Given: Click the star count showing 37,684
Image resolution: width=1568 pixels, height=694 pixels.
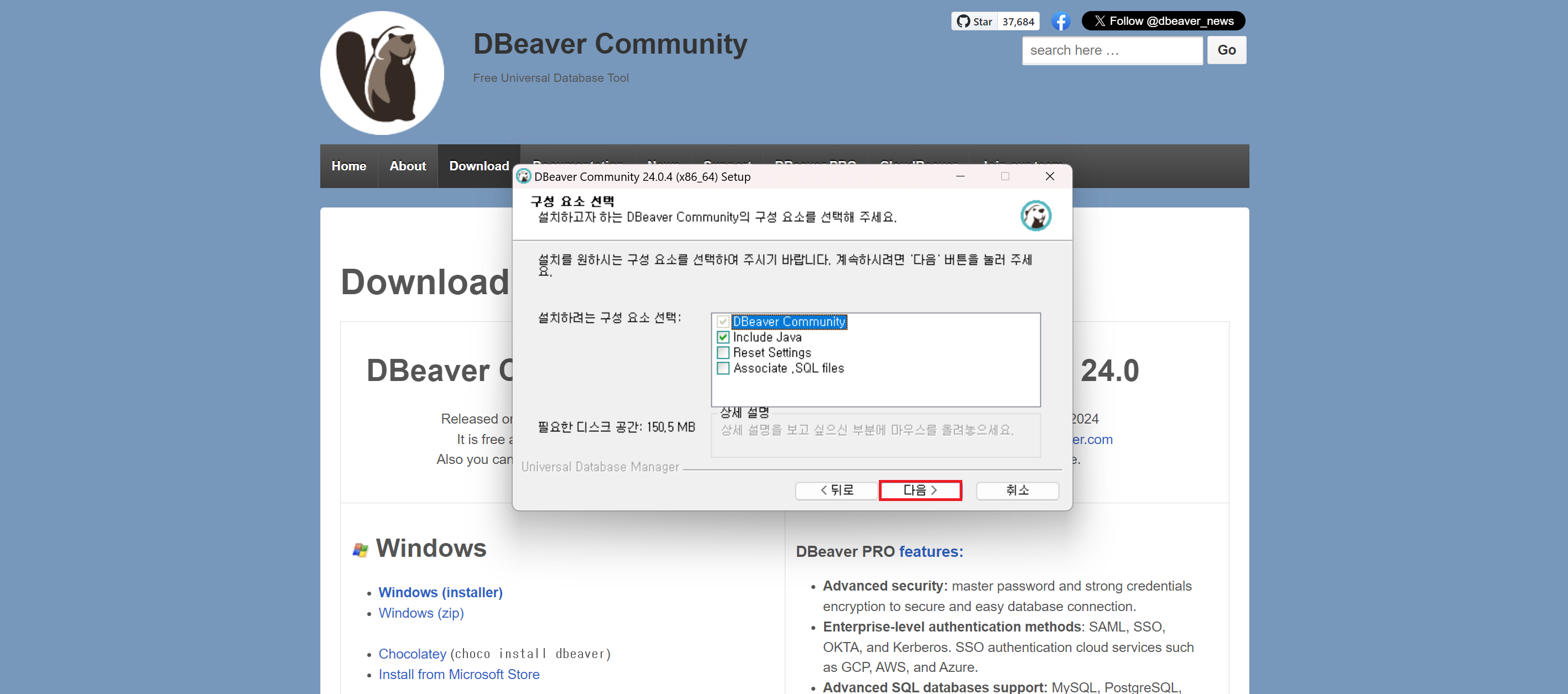Looking at the screenshot, I should pos(1017,20).
